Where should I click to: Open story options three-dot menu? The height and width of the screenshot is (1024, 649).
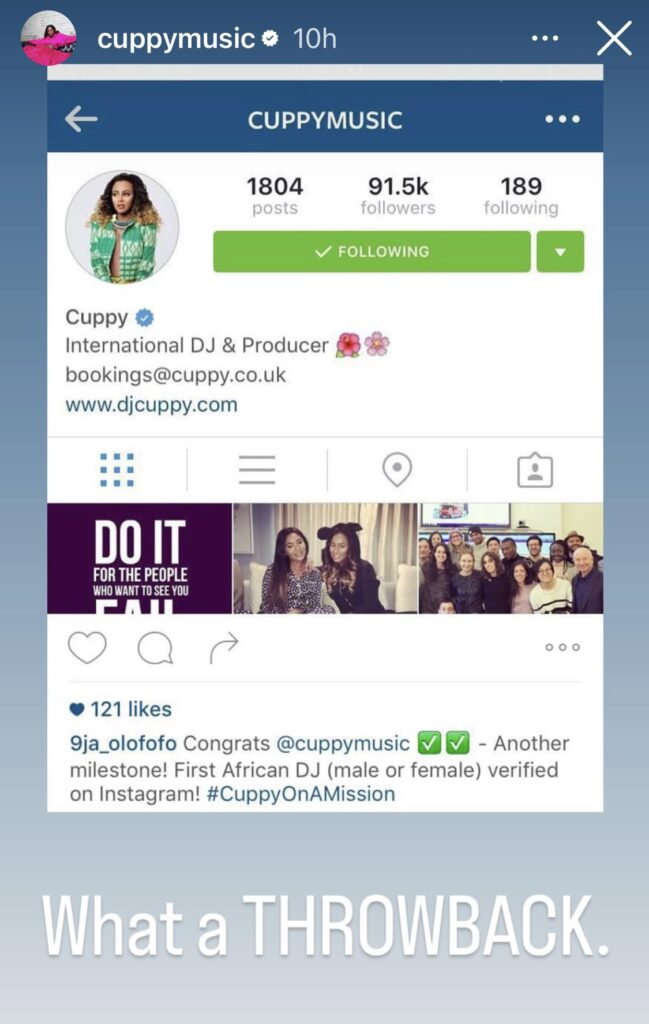545,39
